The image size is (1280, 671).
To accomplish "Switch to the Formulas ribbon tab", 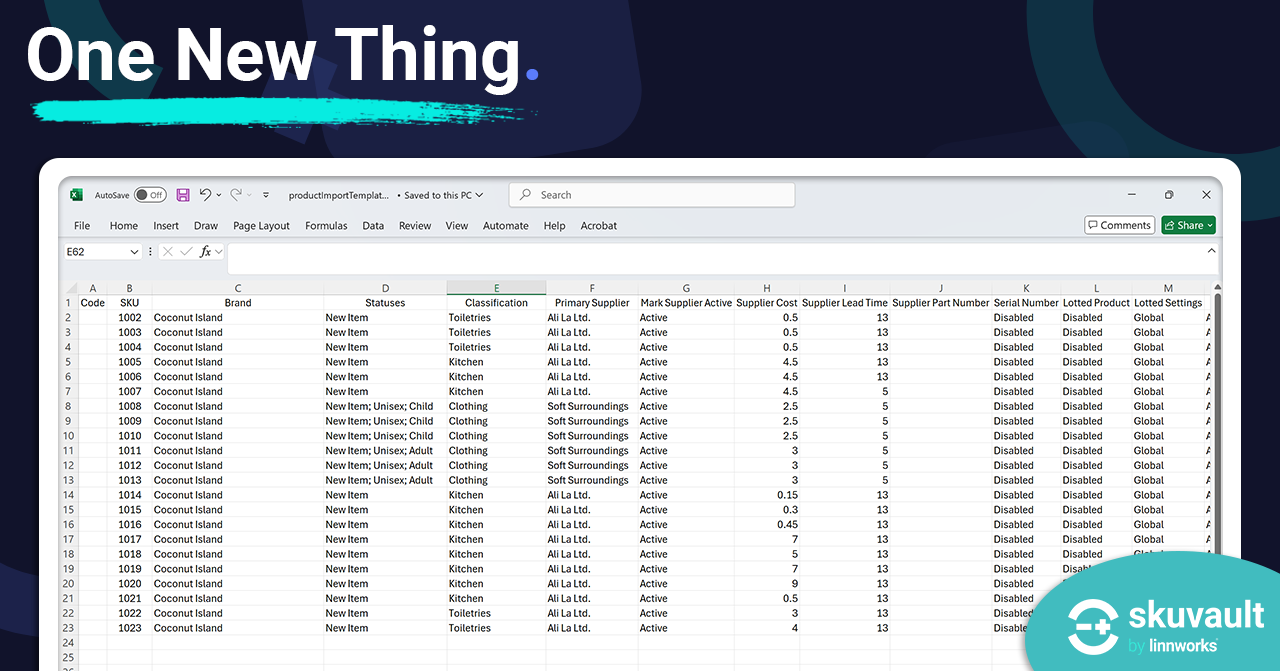I will 326,226.
